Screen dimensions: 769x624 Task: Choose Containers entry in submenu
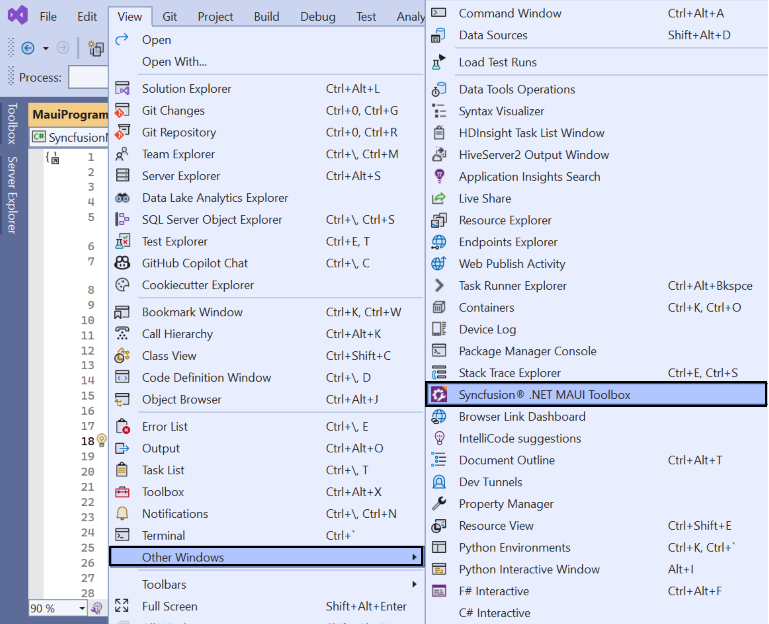pos(596,307)
